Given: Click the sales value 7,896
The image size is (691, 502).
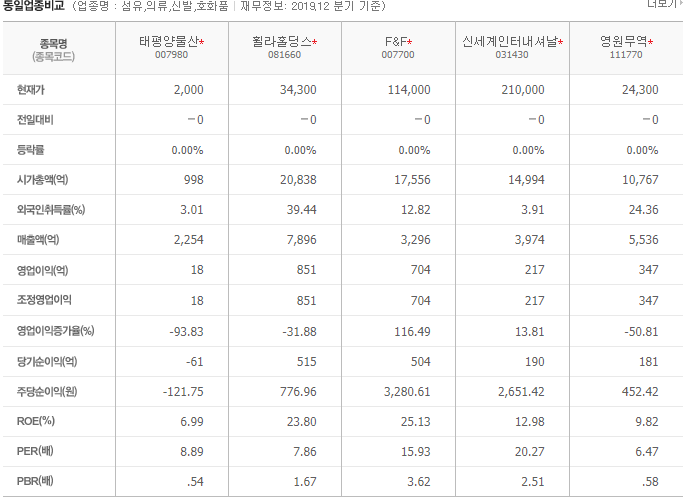Looking at the screenshot, I should pos(302,240).
